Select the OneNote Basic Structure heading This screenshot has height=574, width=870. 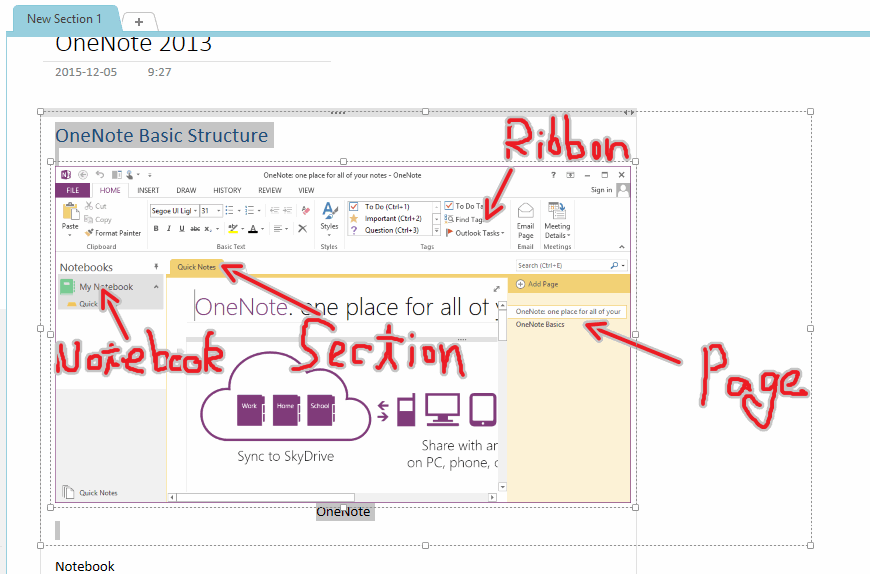161,135
